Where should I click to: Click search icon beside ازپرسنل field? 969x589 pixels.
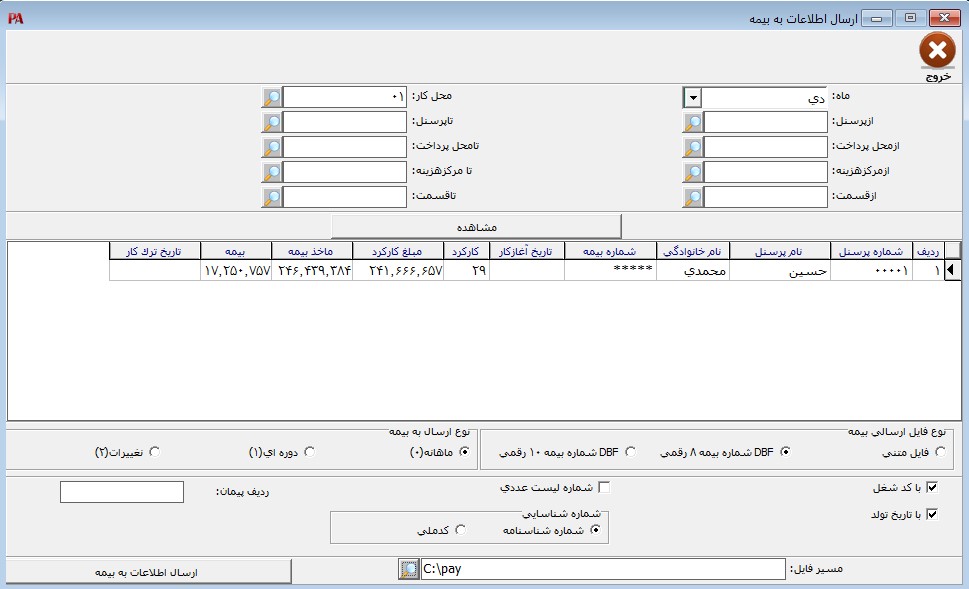coord(692,122)
